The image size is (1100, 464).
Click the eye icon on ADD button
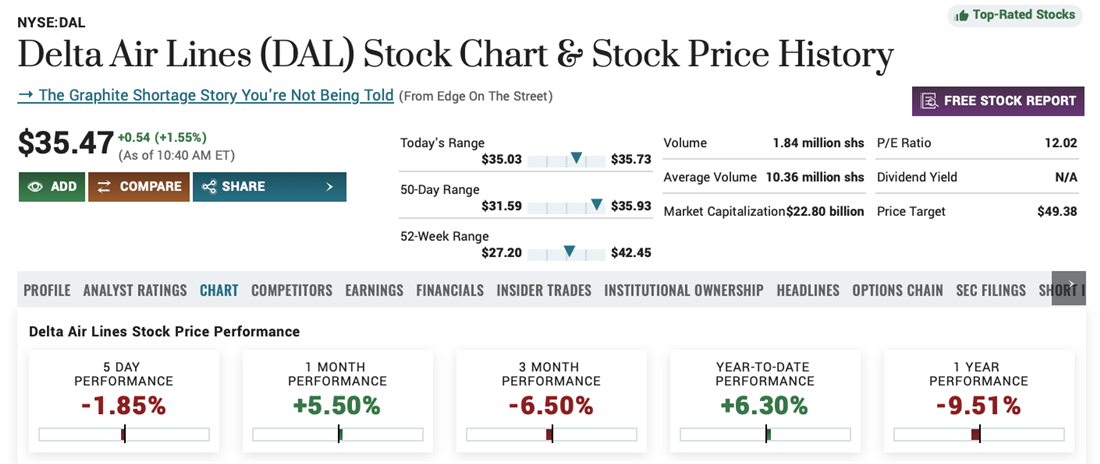pyautogui.click(x=36, y=187)
